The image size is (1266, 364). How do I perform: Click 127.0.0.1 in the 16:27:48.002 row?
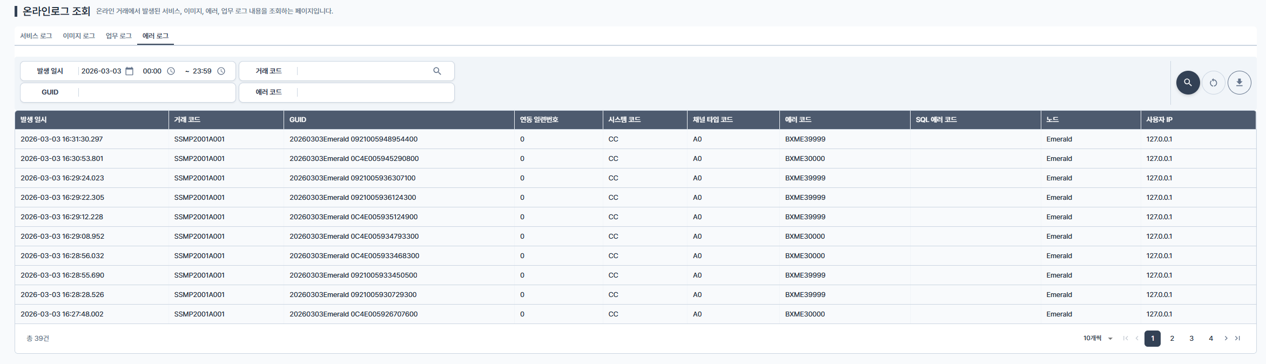click(1159, 314)
